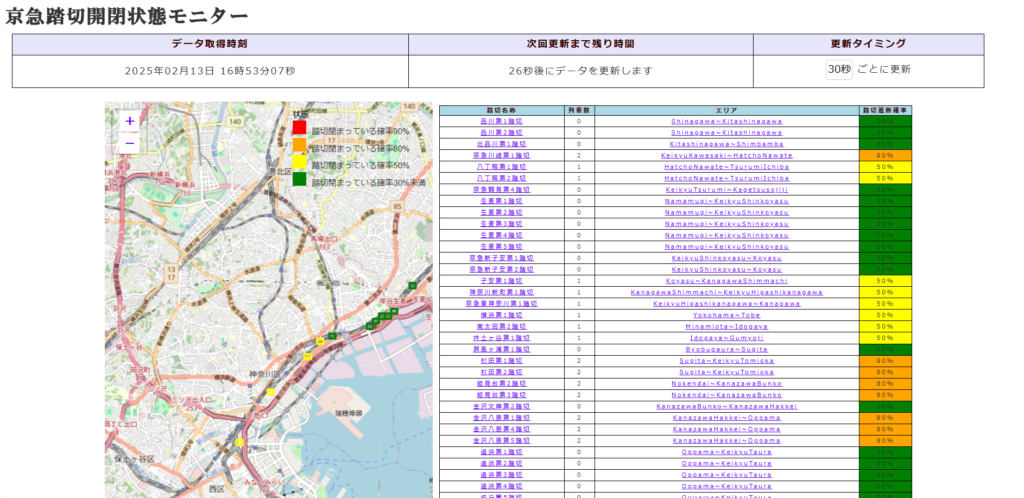The image size is (1024, 498).
Task: Open the 杉田第2踏切 link
Action: [x=502, y=372]
